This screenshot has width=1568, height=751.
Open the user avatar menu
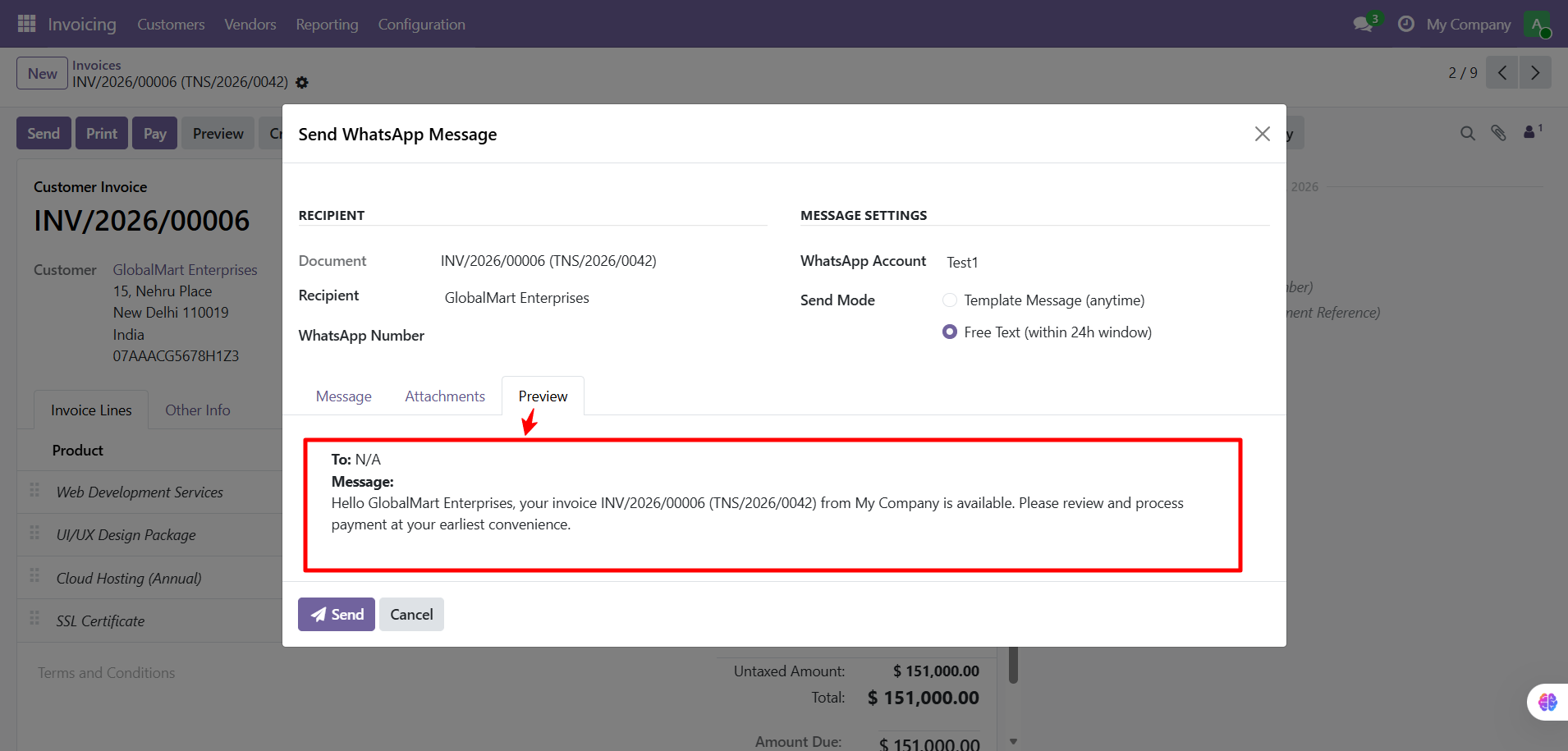1537,24
